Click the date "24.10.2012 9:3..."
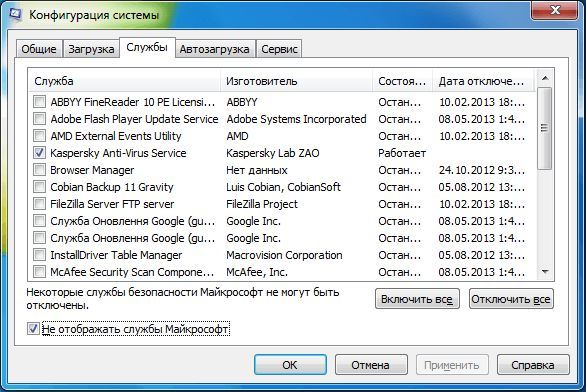The image size is (586, 392). 482,170
